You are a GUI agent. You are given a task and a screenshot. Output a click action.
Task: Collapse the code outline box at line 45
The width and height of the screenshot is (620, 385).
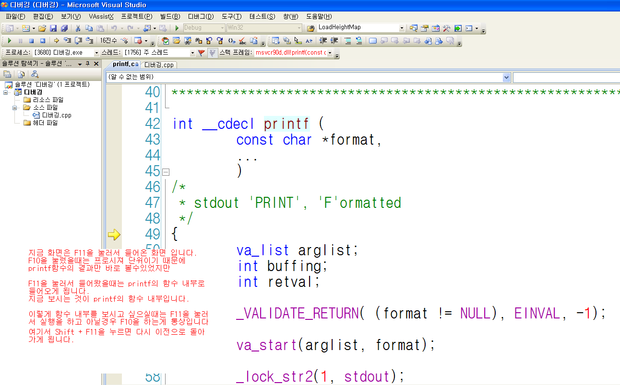(166, 172)
